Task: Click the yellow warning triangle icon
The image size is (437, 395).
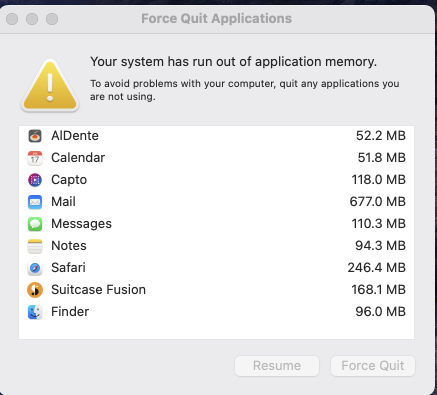Action: pos(50,86)
